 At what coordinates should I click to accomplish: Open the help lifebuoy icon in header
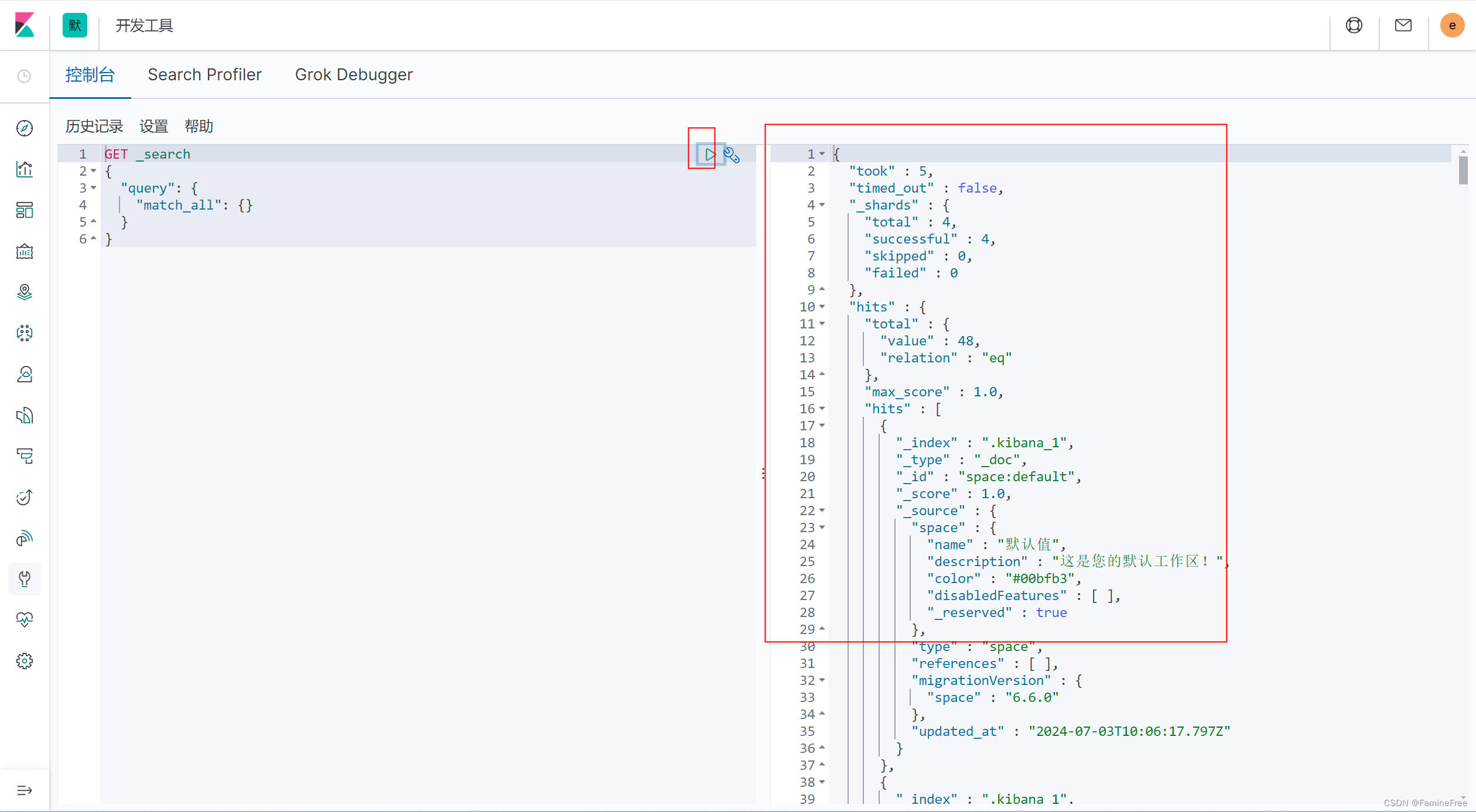[1354, 25]
